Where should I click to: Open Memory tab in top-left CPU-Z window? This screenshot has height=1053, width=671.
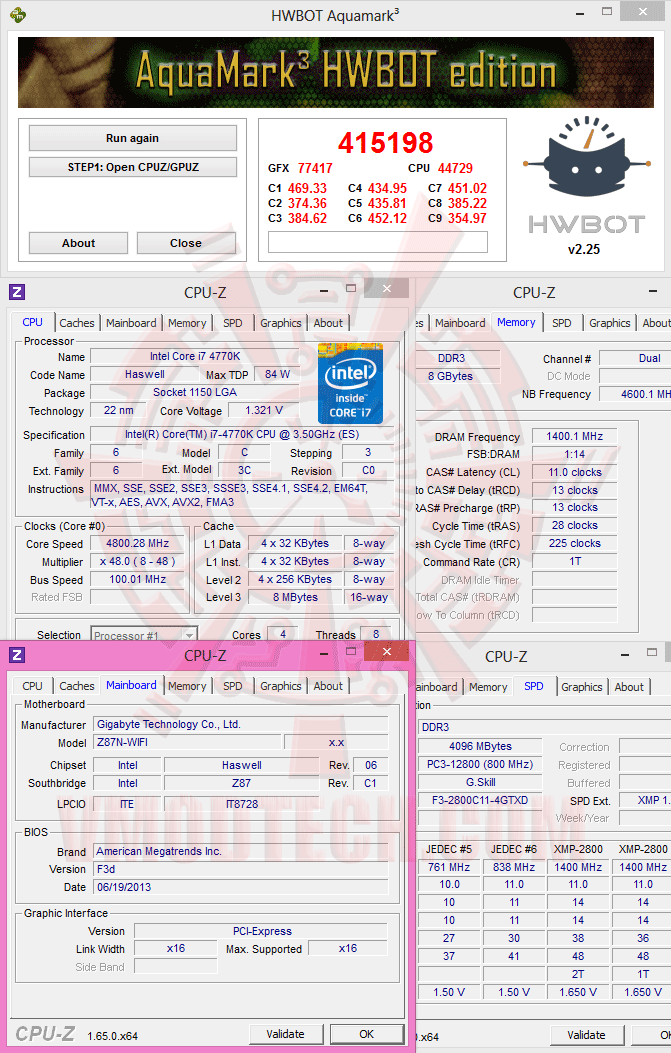tap(187, 323)
